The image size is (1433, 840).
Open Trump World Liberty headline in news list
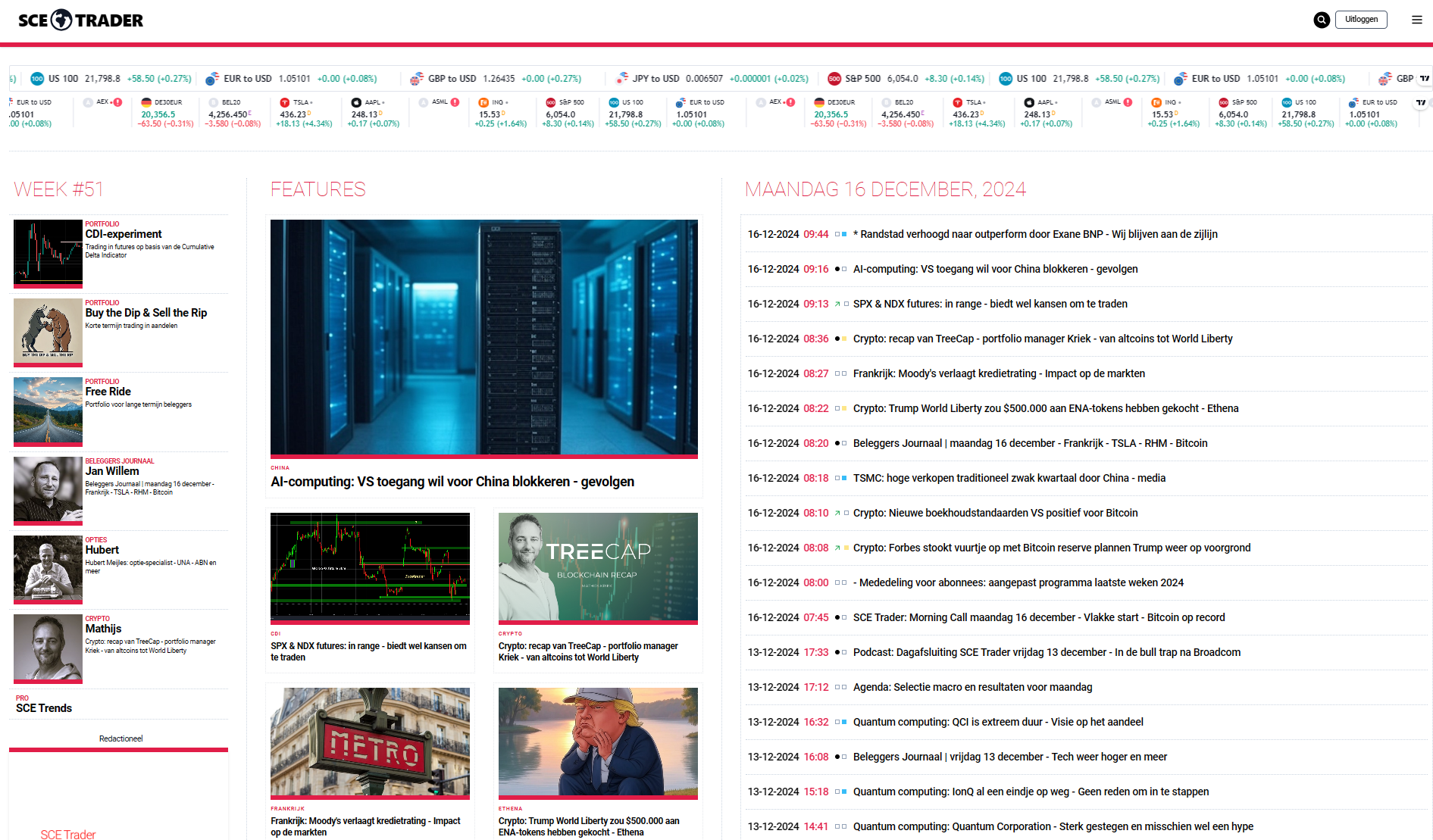[x=1046, y=409]
